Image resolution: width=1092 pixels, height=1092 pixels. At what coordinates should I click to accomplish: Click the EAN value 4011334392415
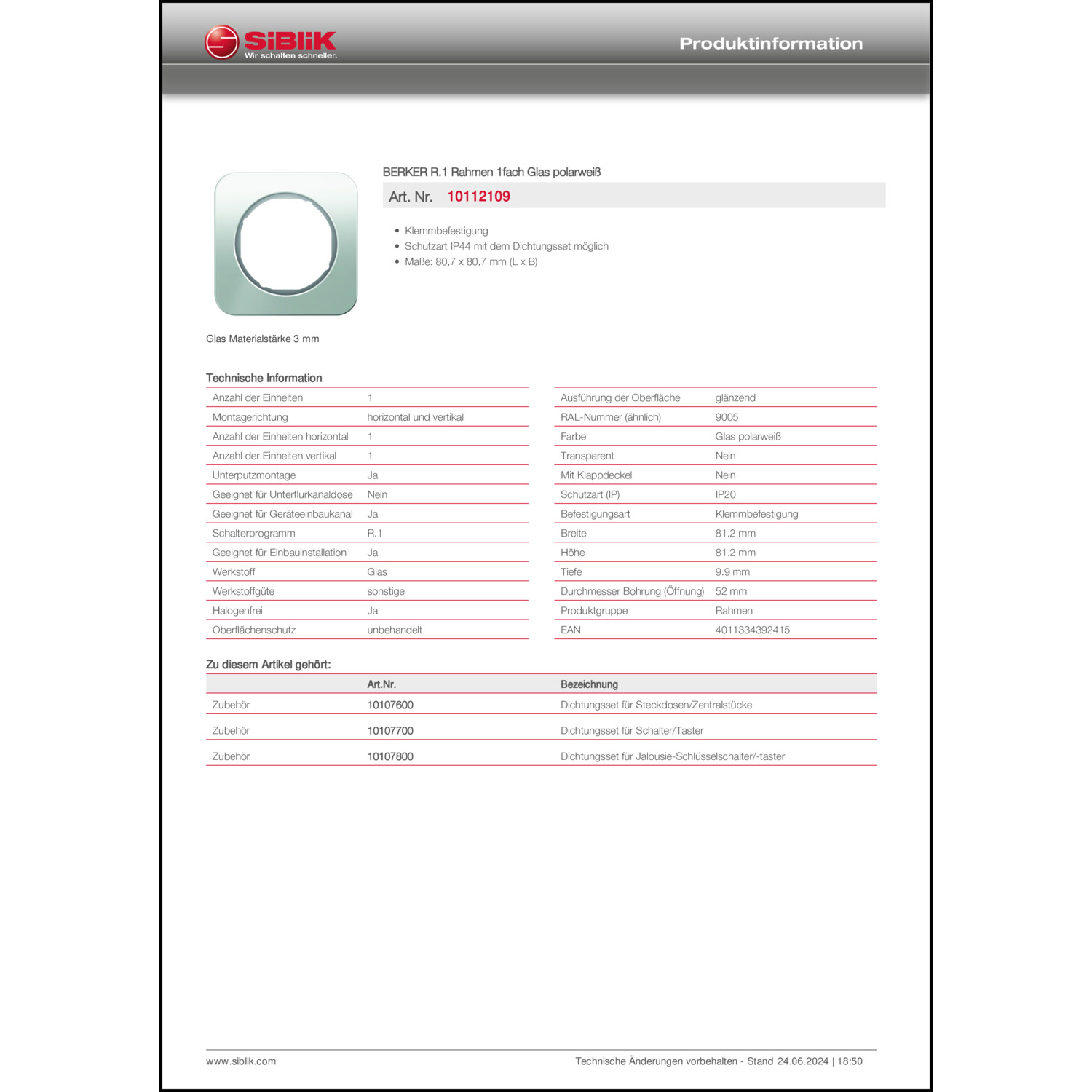point(752,630)
